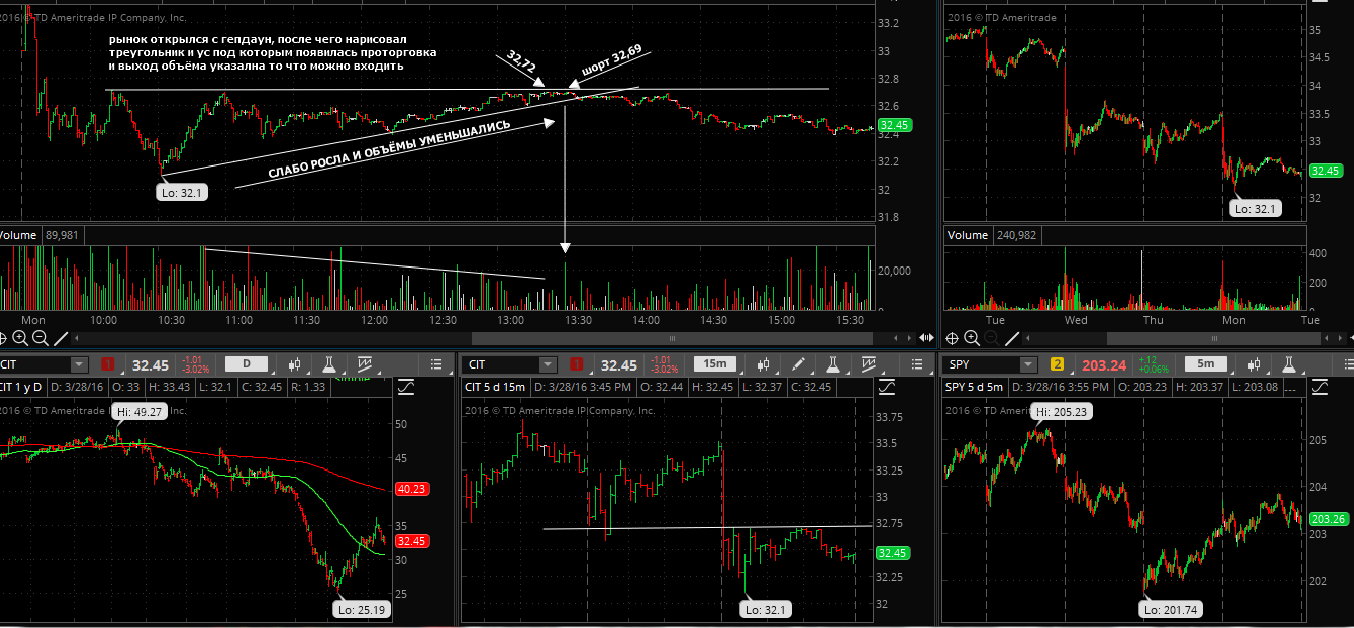Click SPY 5 d 5m chart label
1354x628 pixels.
[x=974, y=387]
